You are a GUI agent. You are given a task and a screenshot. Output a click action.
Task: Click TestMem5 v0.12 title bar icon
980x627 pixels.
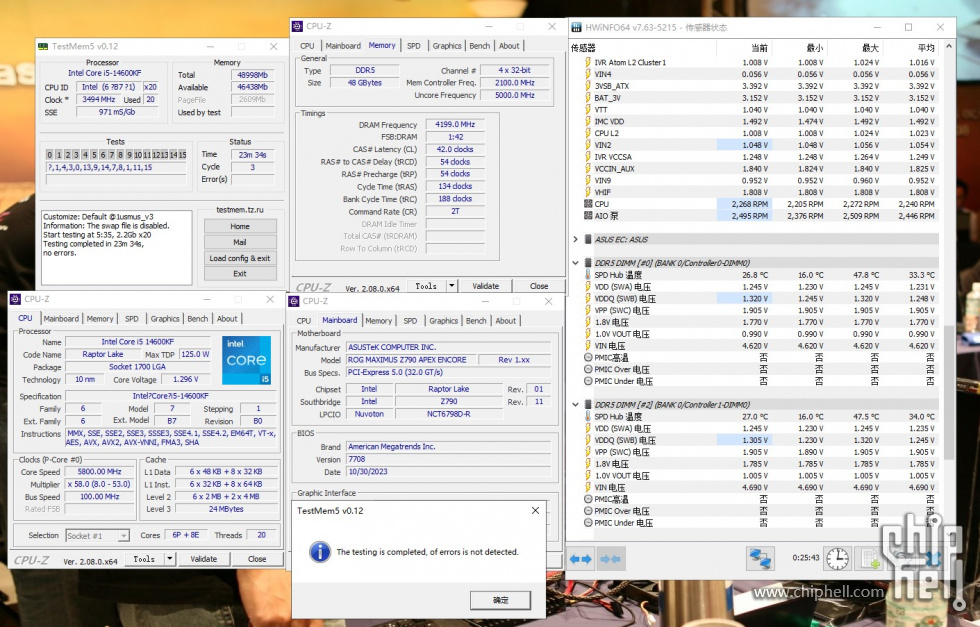pyautogui.click(x=42, y=46)
